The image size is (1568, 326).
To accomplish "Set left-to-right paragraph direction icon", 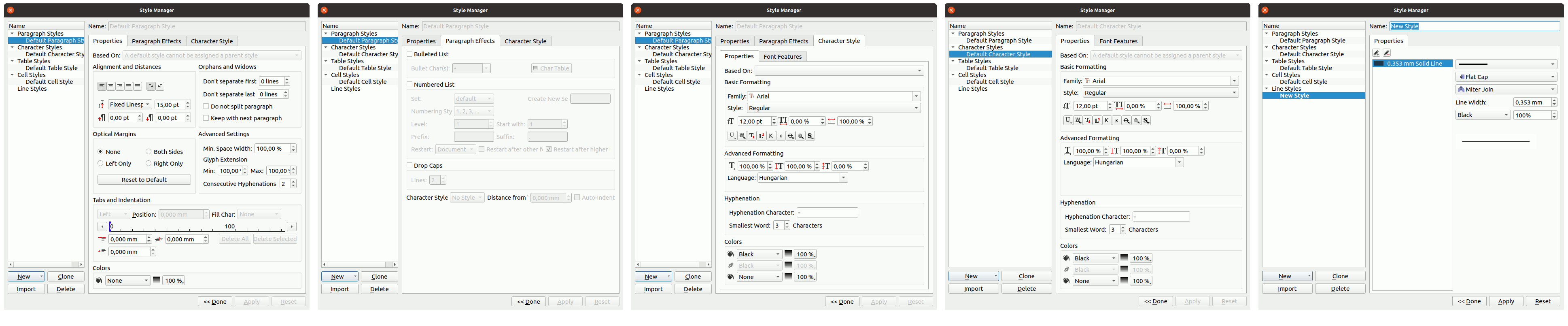I will click(x=151, y=87).
